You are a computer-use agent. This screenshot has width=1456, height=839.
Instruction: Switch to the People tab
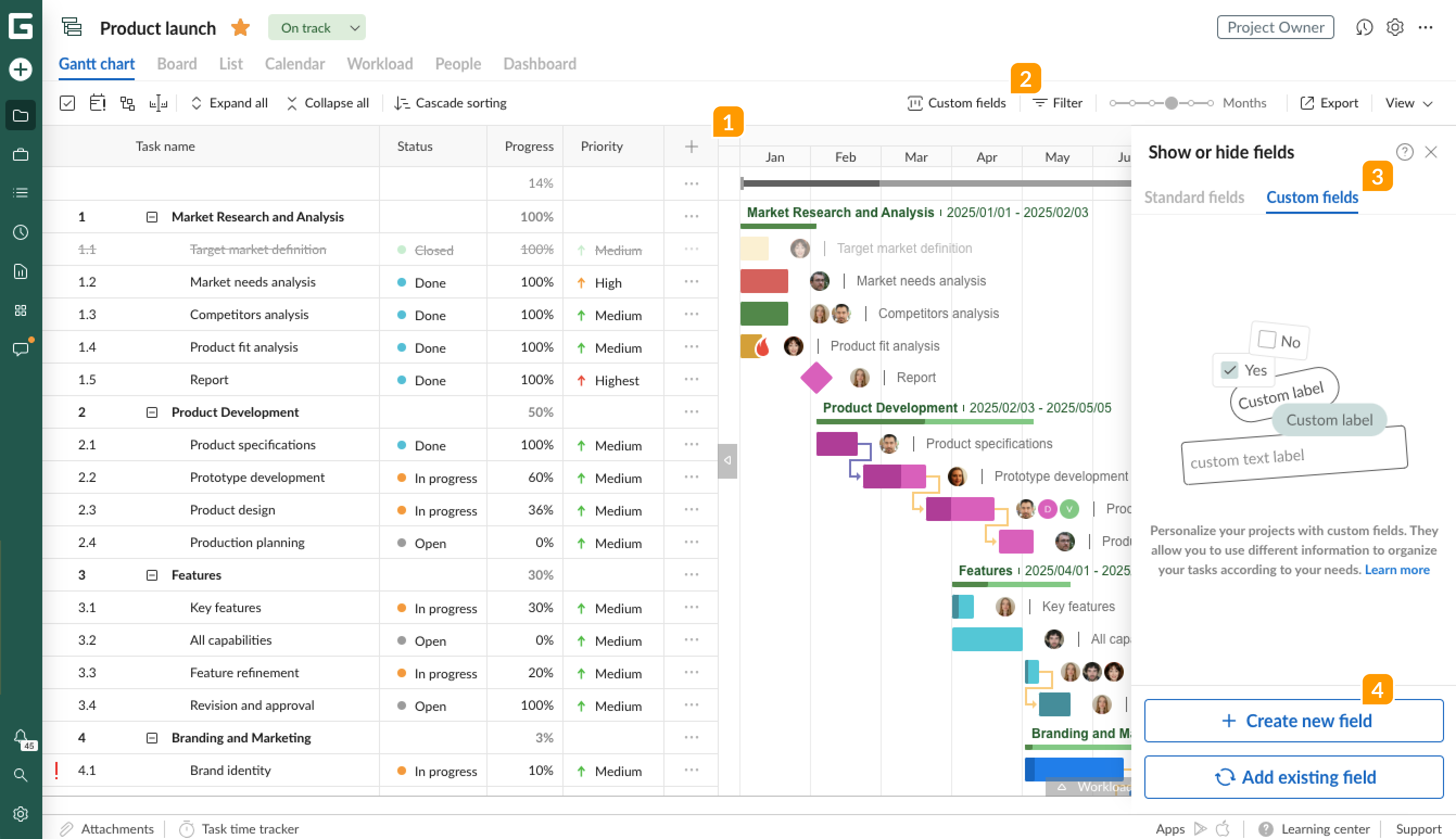tap(458, 63)
